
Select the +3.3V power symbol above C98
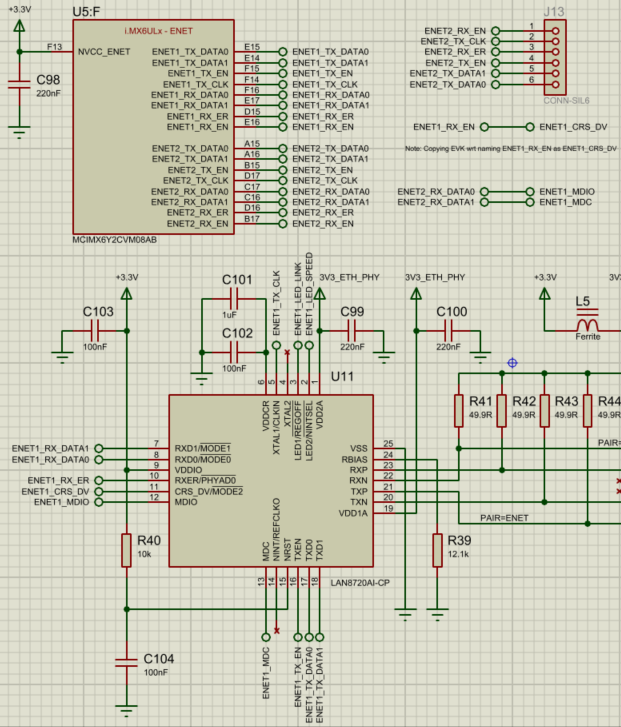19,26
